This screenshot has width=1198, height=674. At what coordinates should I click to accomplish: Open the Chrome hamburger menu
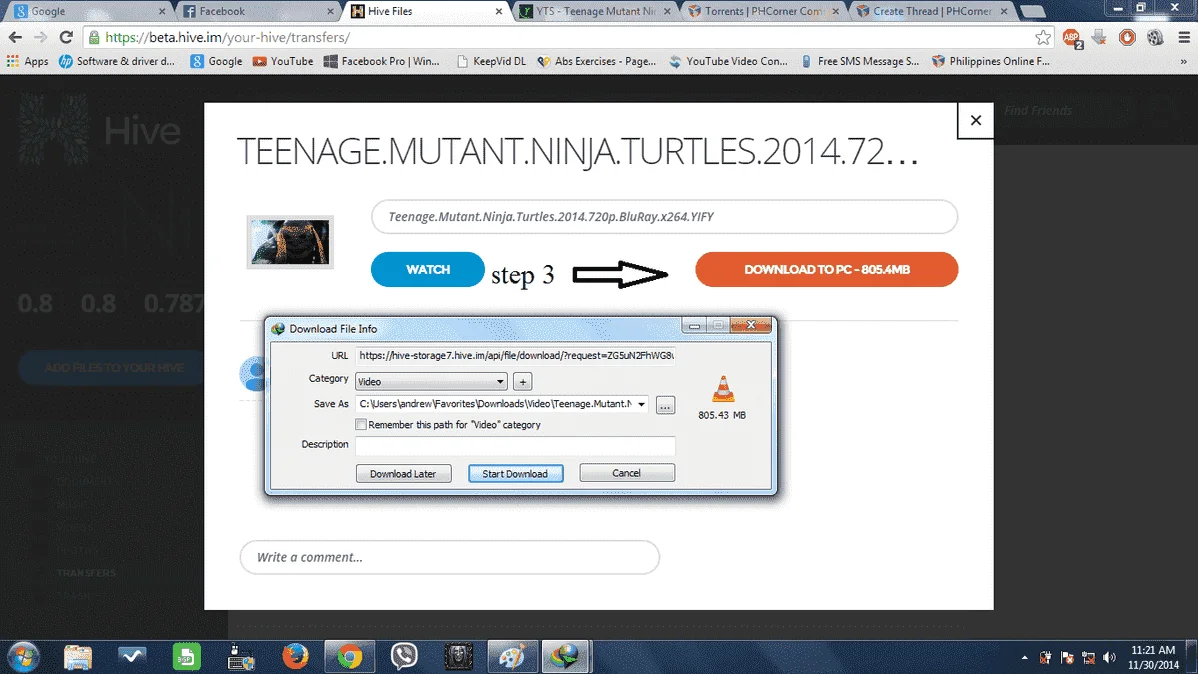click(x=1183, y=37)
